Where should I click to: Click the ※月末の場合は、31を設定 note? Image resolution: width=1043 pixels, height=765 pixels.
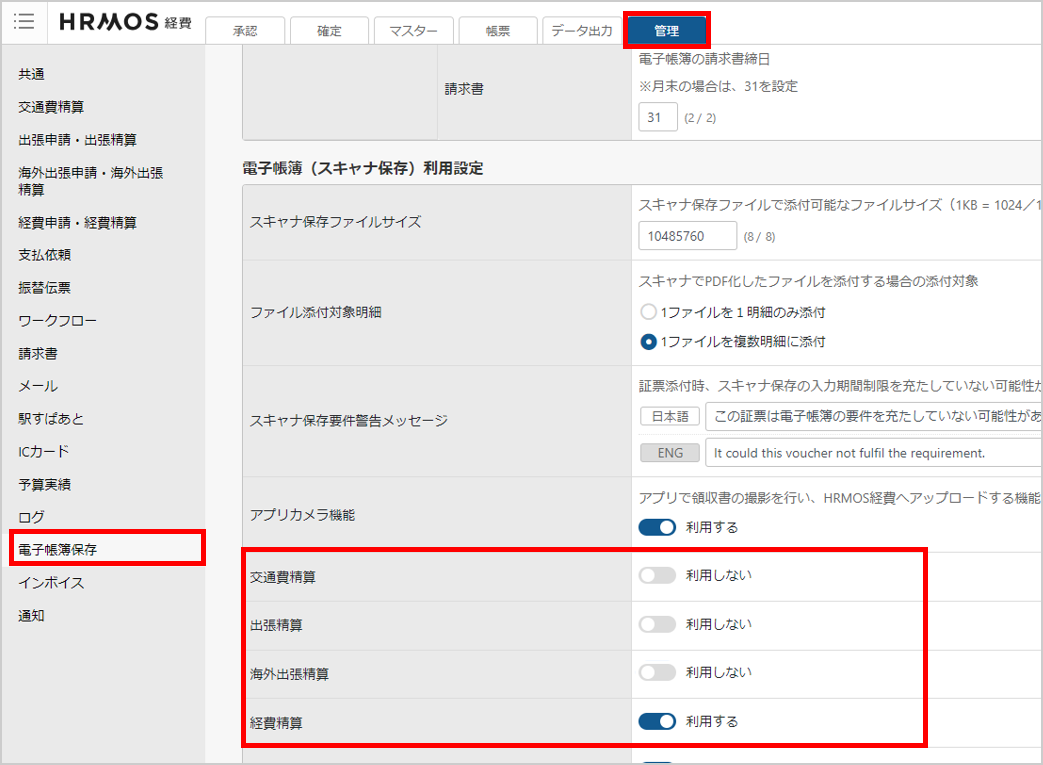(x=718, y=86)
